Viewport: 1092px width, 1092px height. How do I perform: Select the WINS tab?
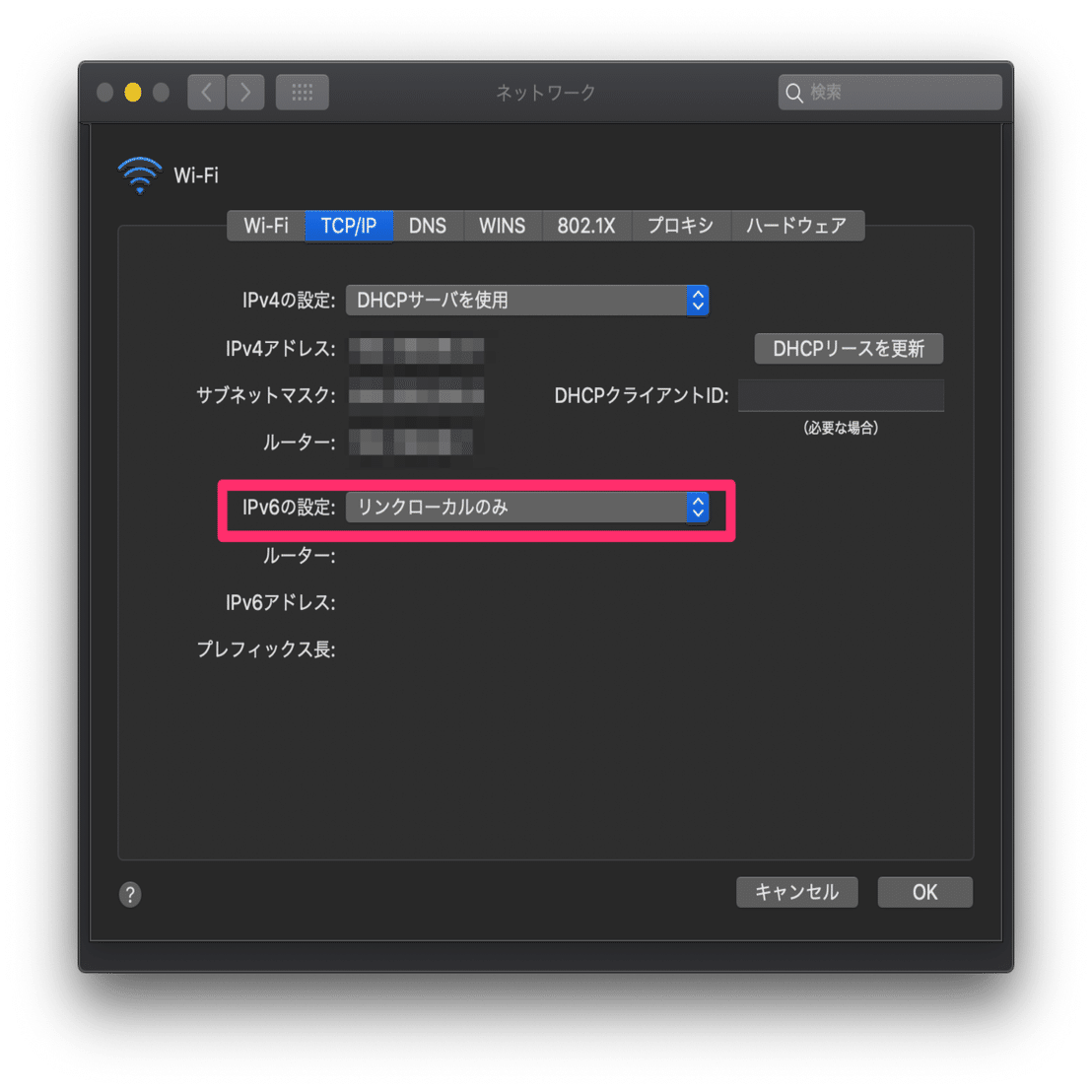click(503, 226)
